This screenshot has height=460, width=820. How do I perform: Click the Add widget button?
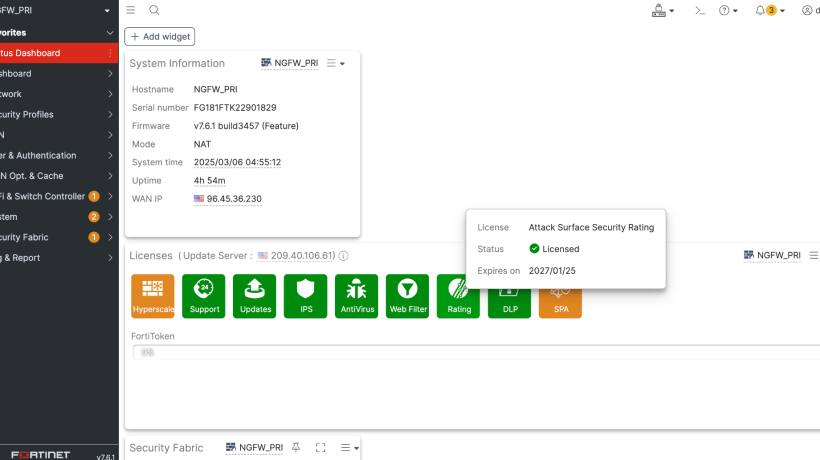[160, 37]
